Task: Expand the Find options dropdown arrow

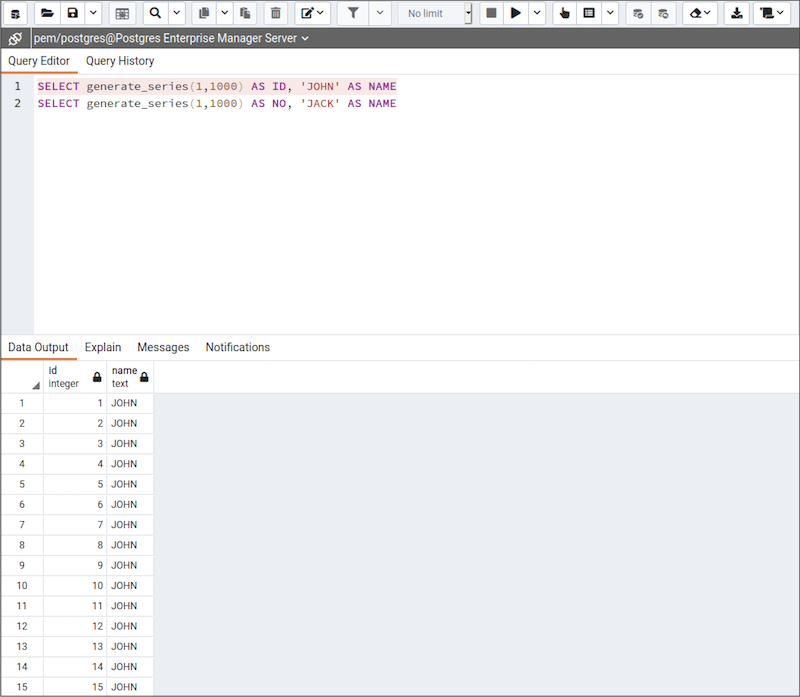Action: pyautogui.click(x=177, y=13)
